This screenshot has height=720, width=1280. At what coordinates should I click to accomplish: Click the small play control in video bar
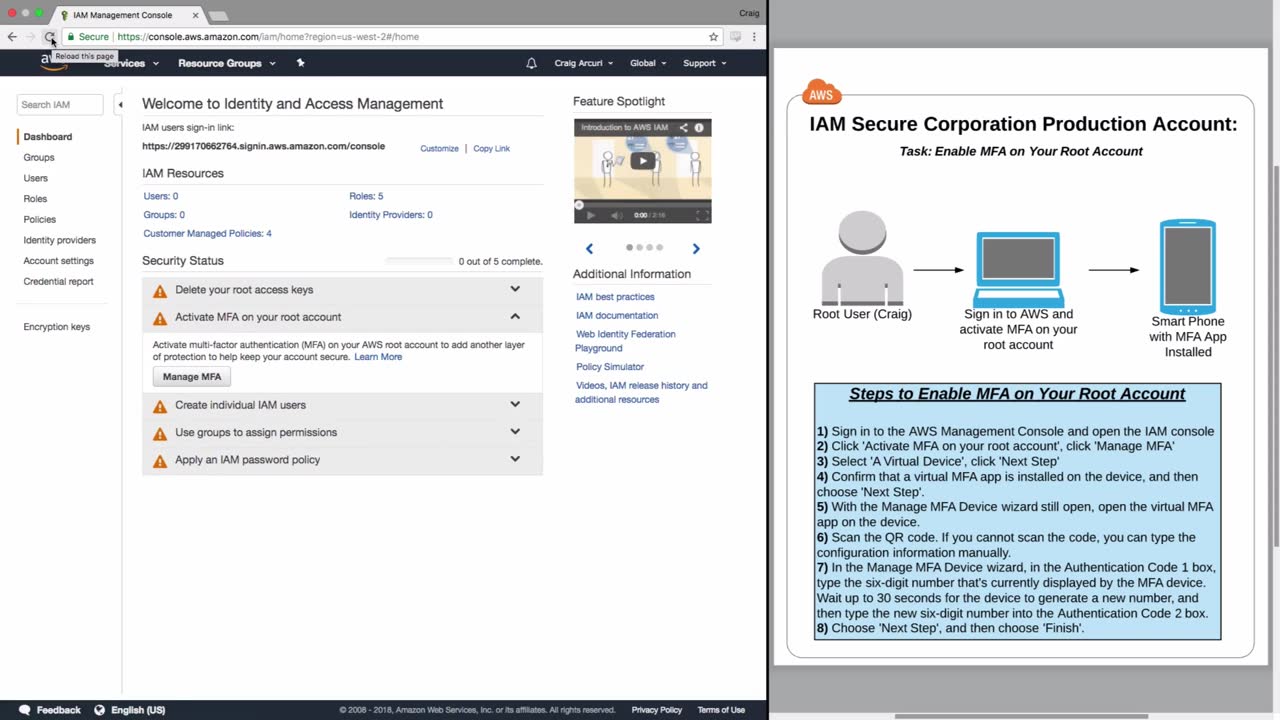point(590,215)
